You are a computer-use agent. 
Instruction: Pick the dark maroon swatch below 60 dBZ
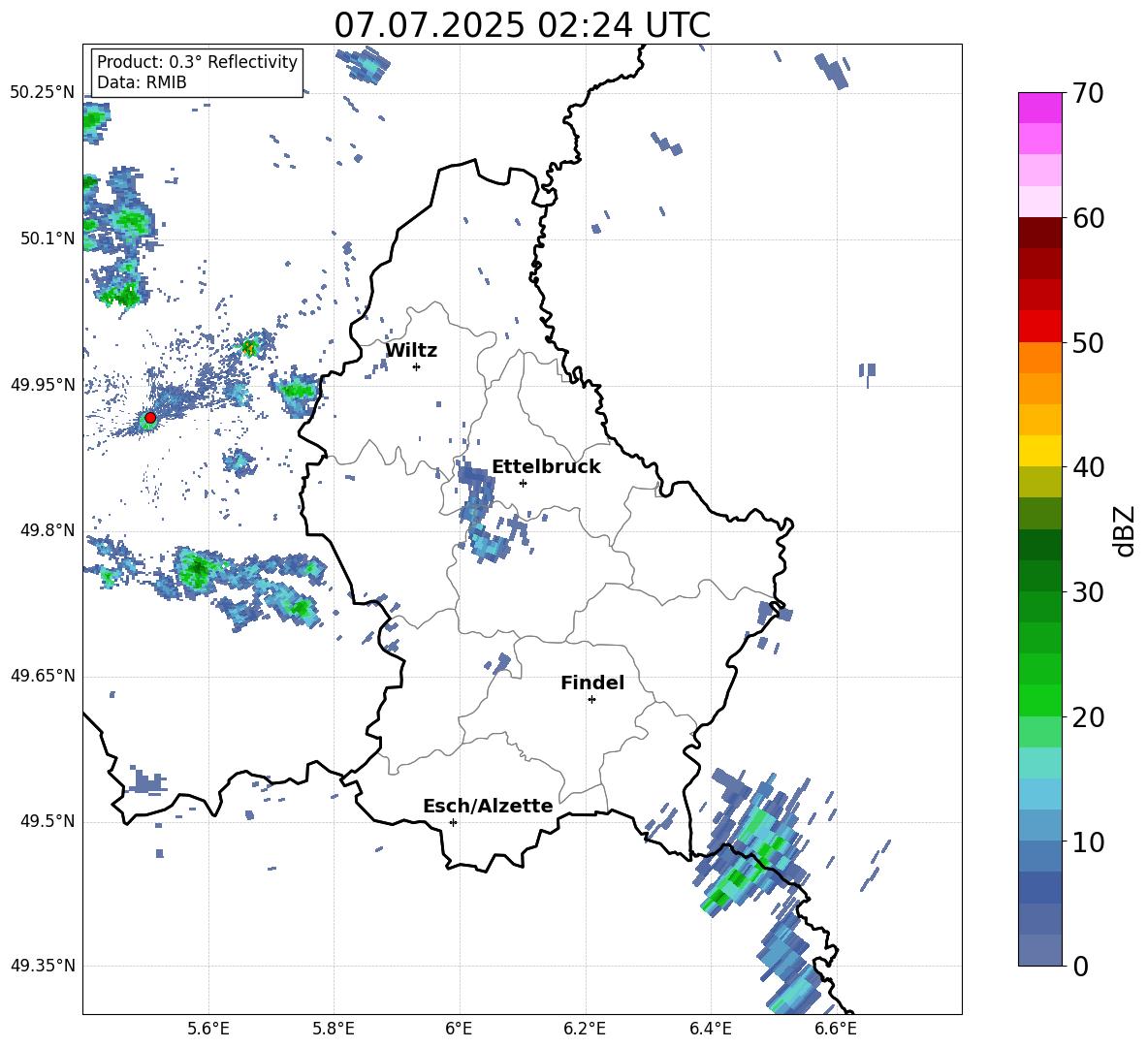click(x=1039, y=233)
